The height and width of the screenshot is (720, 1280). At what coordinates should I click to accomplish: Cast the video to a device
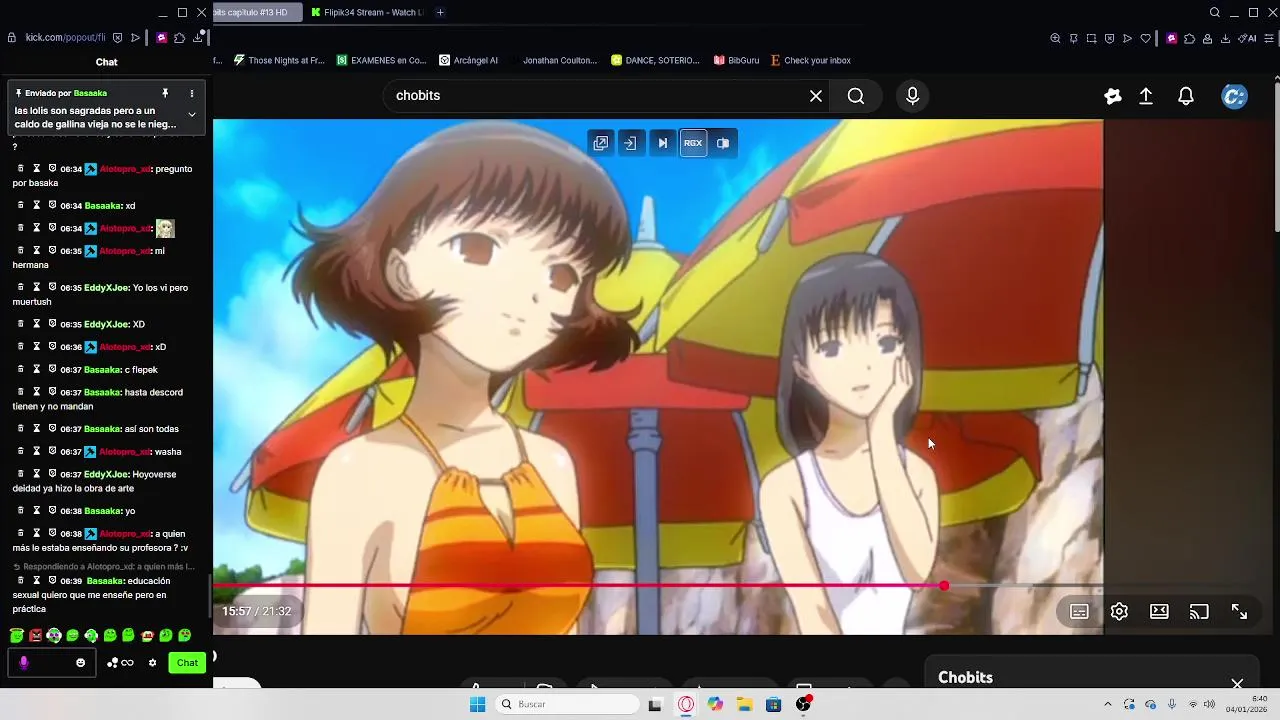(x=1199, y=612)
